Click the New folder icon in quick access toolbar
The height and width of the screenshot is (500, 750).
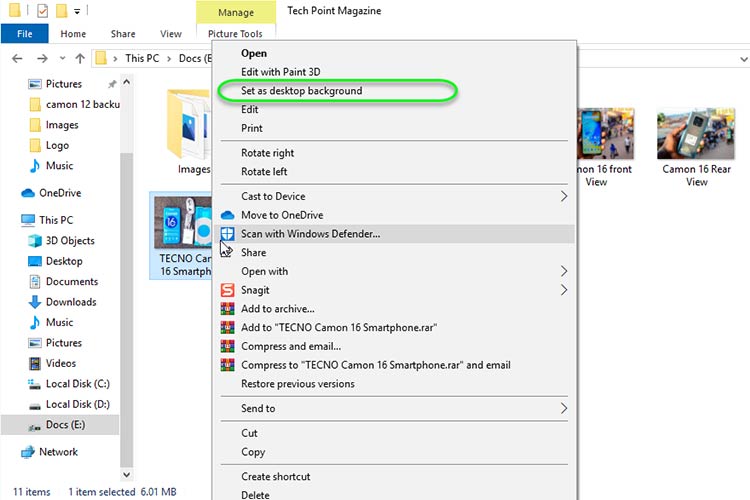coord(62,10)
